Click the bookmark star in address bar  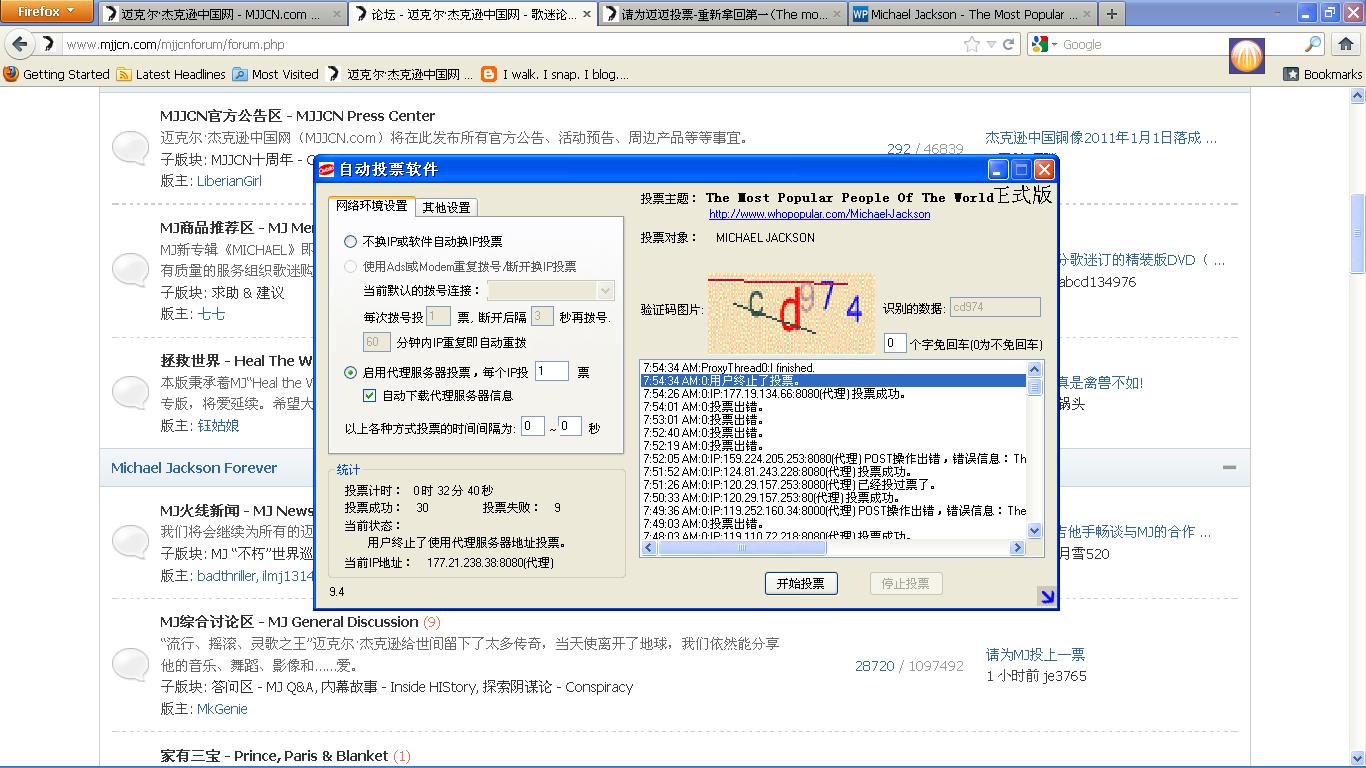pyautogui.click(x=971, y=44)
